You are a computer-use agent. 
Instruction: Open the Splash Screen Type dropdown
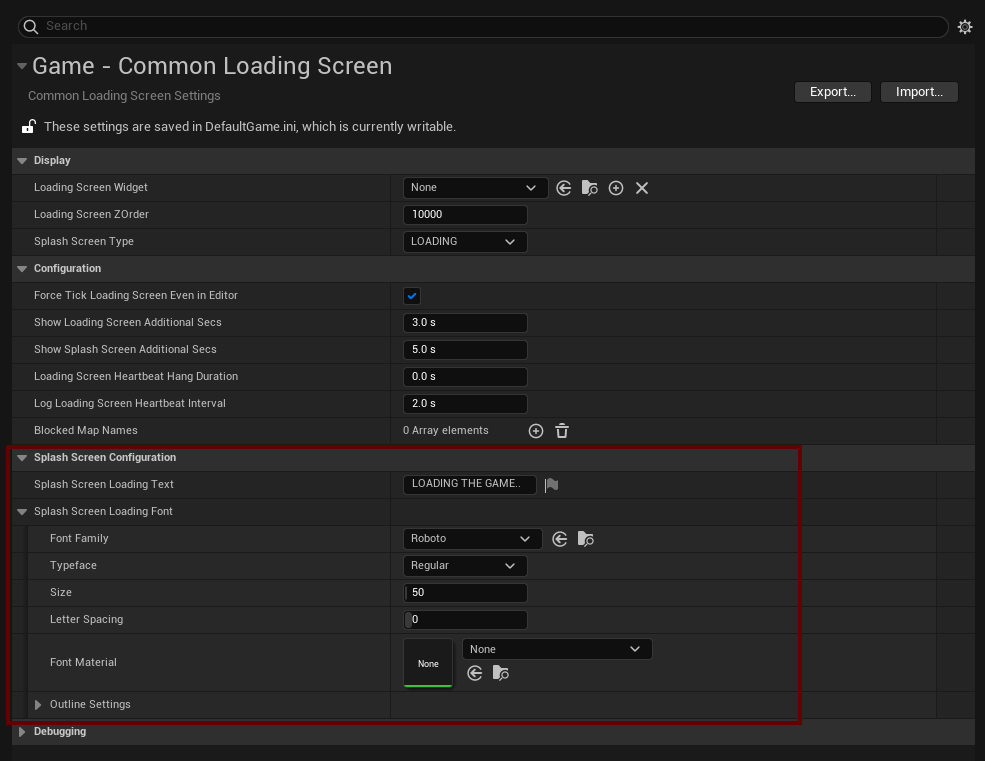tap(464, 242)
